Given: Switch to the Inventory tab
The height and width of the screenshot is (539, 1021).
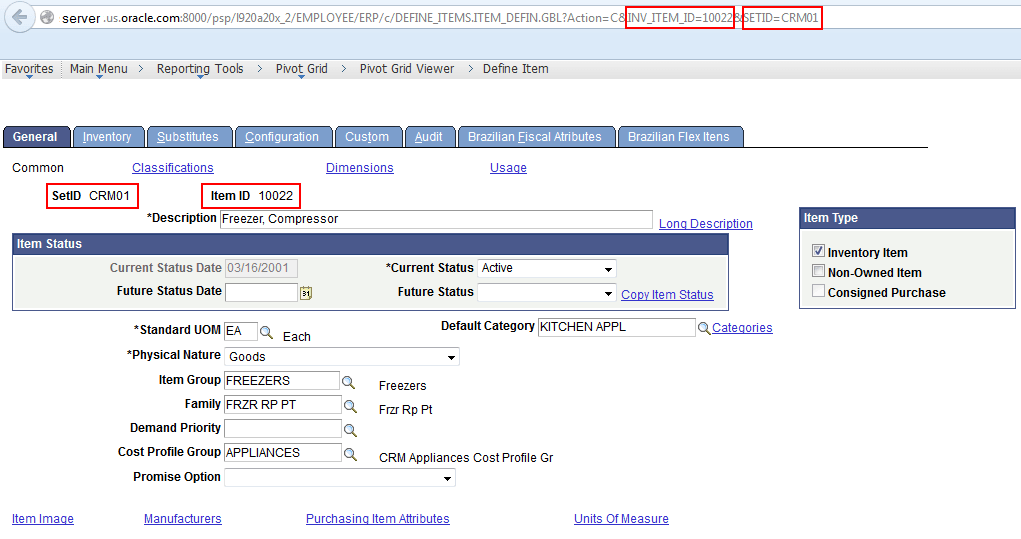Looking at the screenshot, I should click(108, 137).
